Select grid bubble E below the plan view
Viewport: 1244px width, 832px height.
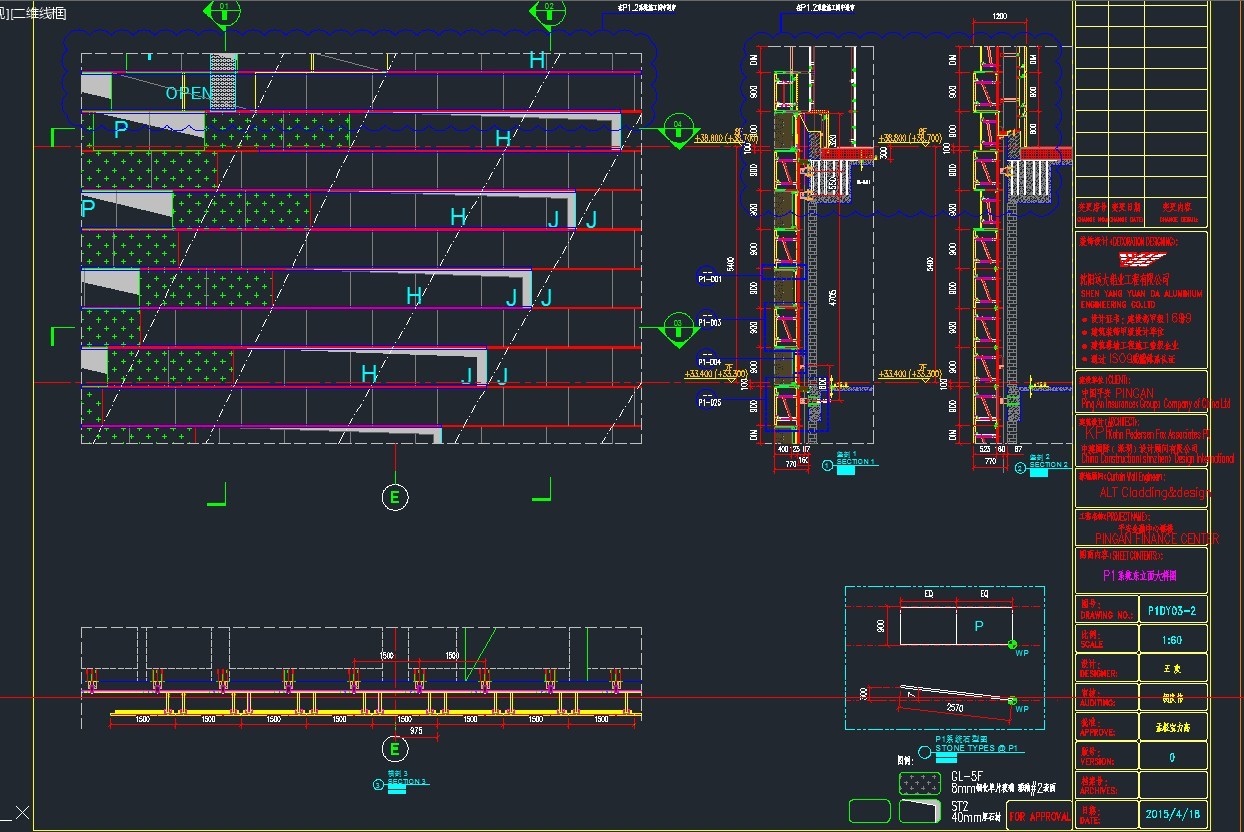coord(396,749)
